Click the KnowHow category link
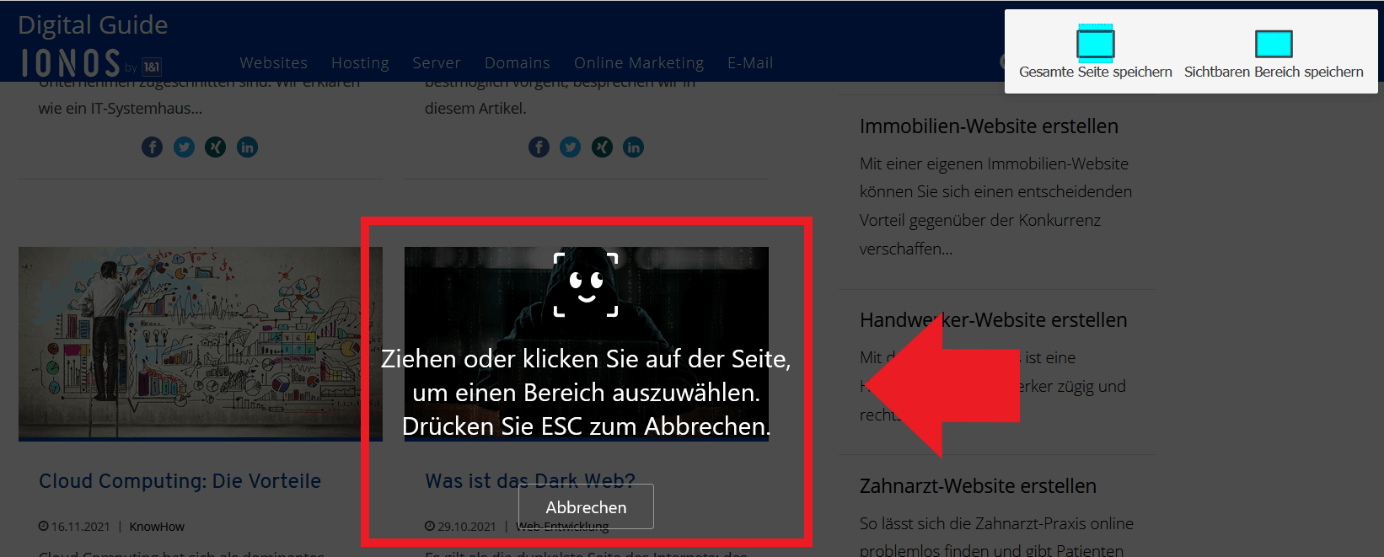The height and width of the screenshot is (557, 1384). coord(157,526)
